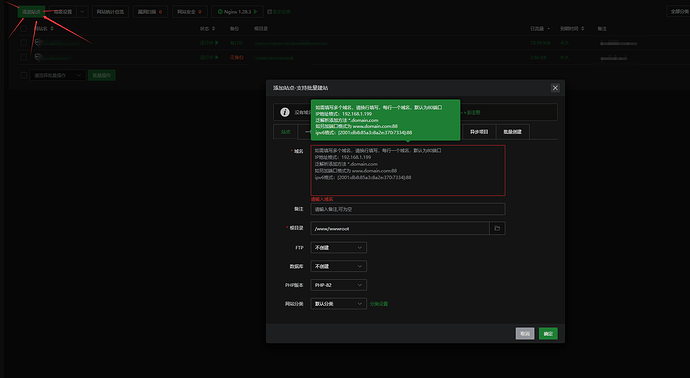
Task: Sort by the 状态 (status) column arrows
Action: click(x=213, y=29)
